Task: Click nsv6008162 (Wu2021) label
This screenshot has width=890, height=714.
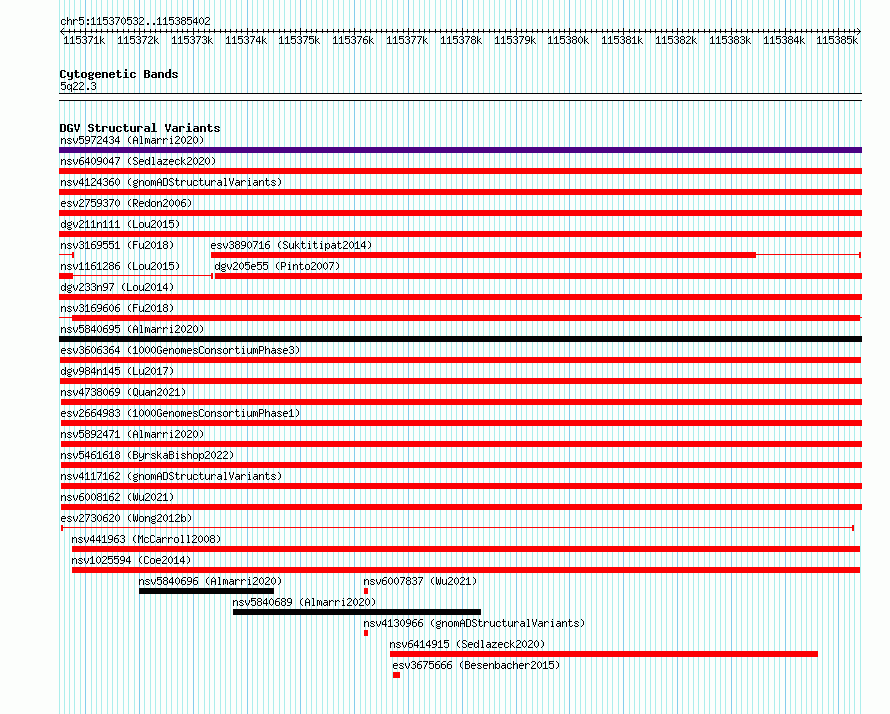Action: point(117,497)
